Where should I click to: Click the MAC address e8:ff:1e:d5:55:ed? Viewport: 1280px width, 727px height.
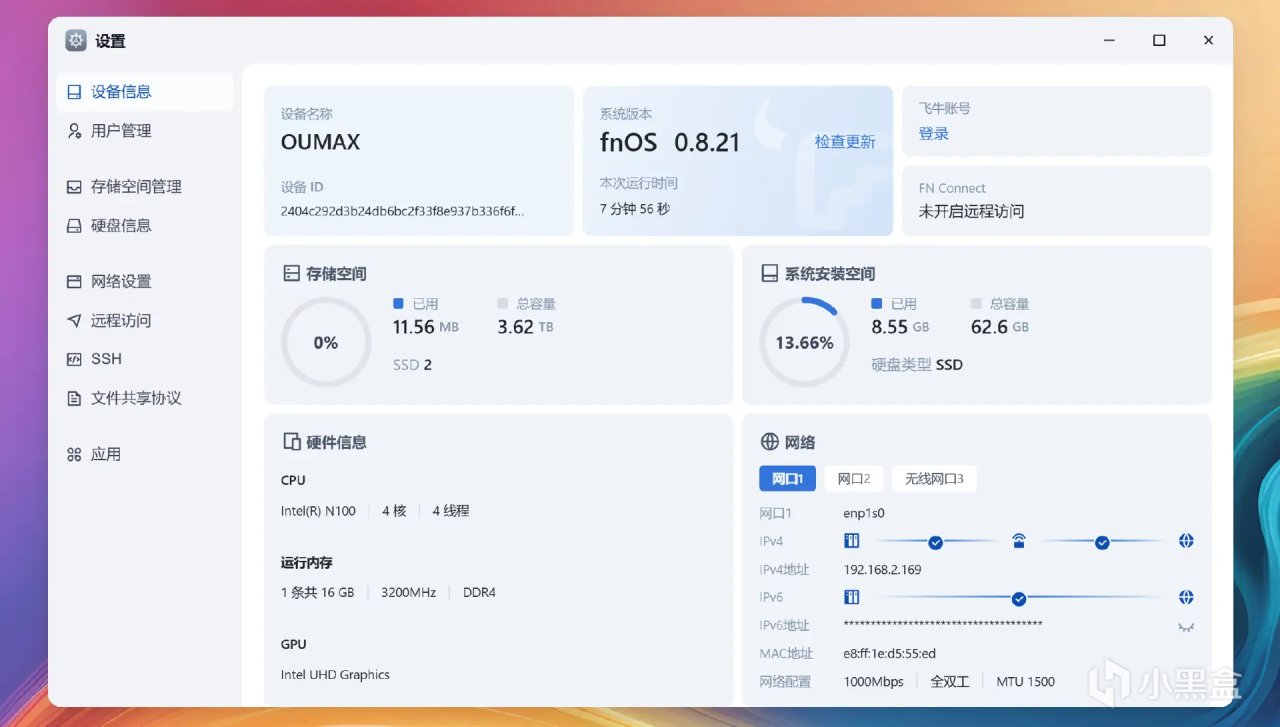(x=890, y=653)
